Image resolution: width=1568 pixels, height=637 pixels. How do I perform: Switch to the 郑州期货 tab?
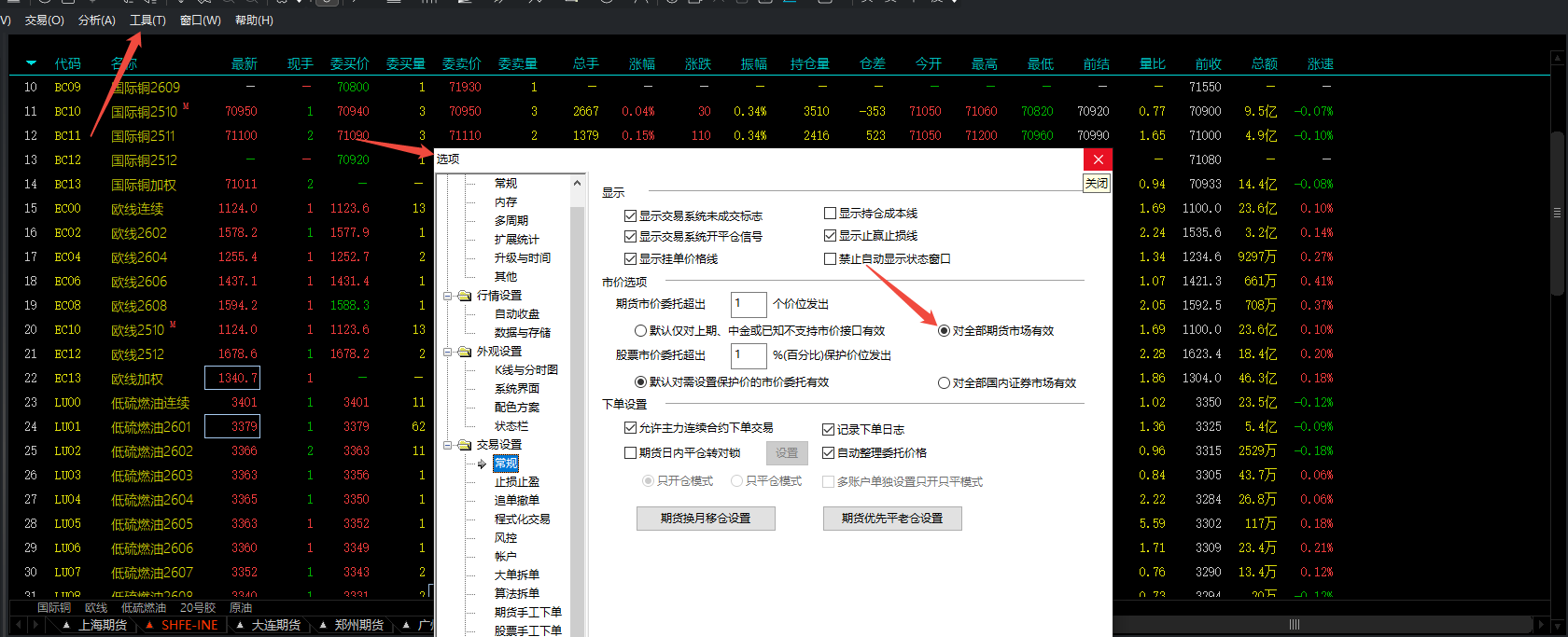coord(358,625)
